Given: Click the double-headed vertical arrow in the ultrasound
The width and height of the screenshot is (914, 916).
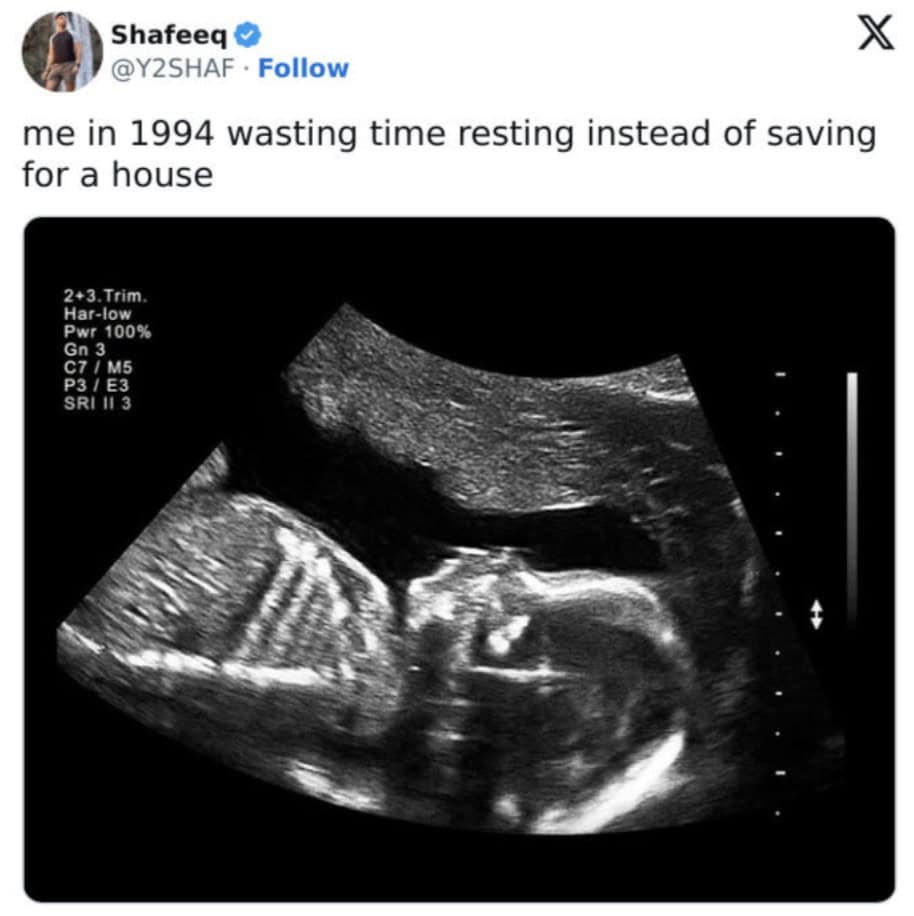Looking at the screenshot, I should coord(816,615).
